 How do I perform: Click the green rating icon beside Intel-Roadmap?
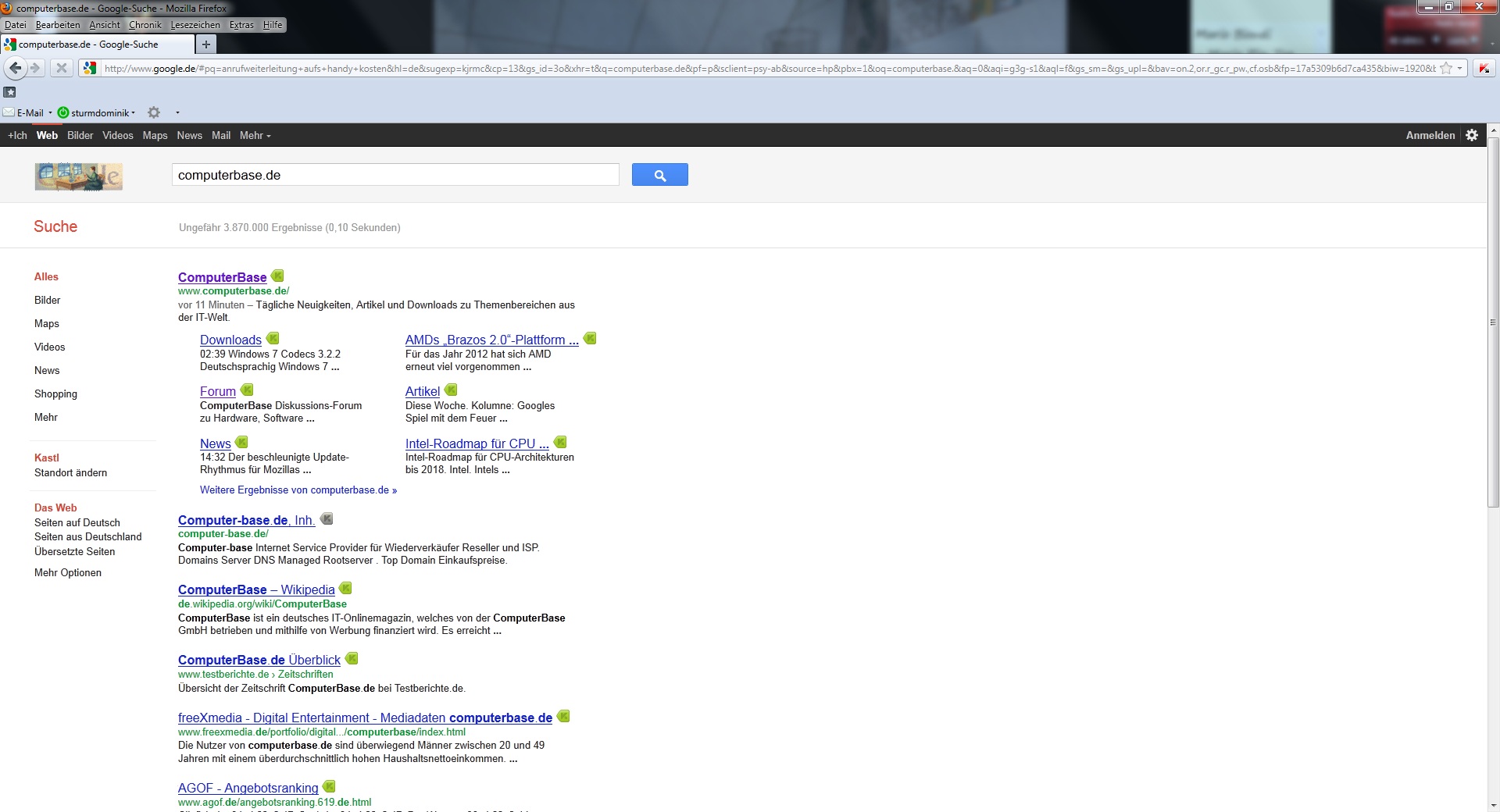click(560, 442)
